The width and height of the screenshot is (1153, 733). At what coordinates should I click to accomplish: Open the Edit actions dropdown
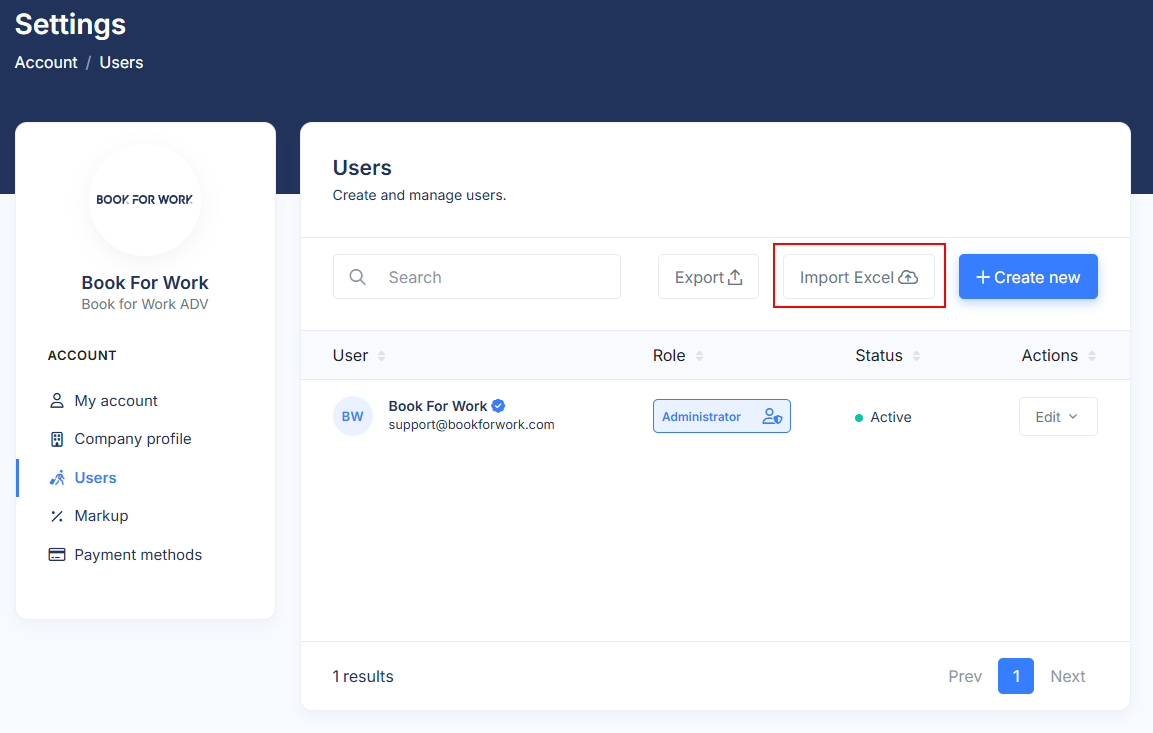(1057, 417)
